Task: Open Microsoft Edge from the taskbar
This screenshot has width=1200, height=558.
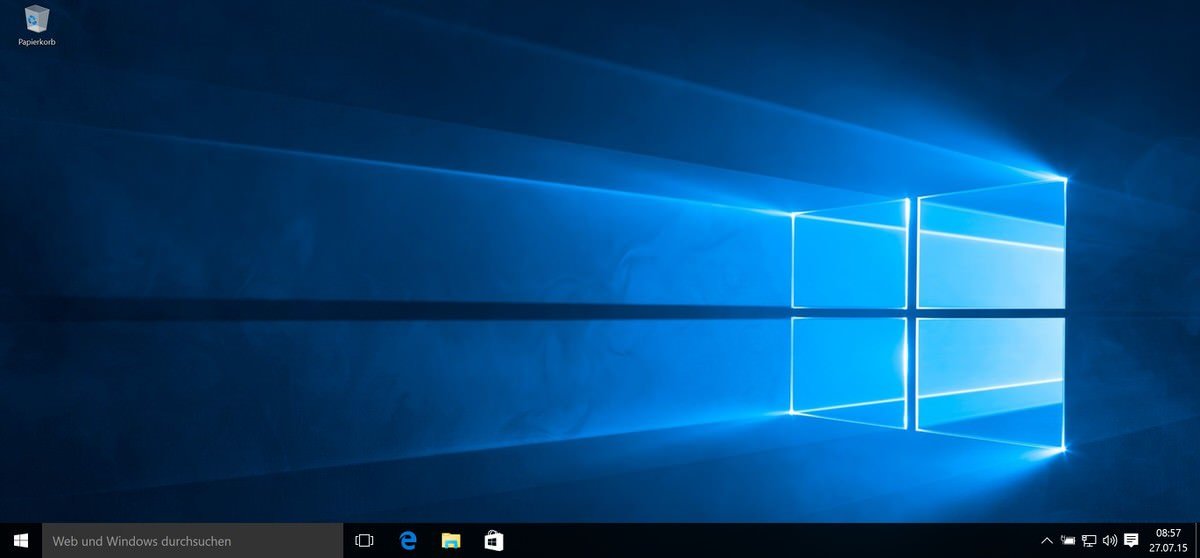Action: (x=407, y=541)
